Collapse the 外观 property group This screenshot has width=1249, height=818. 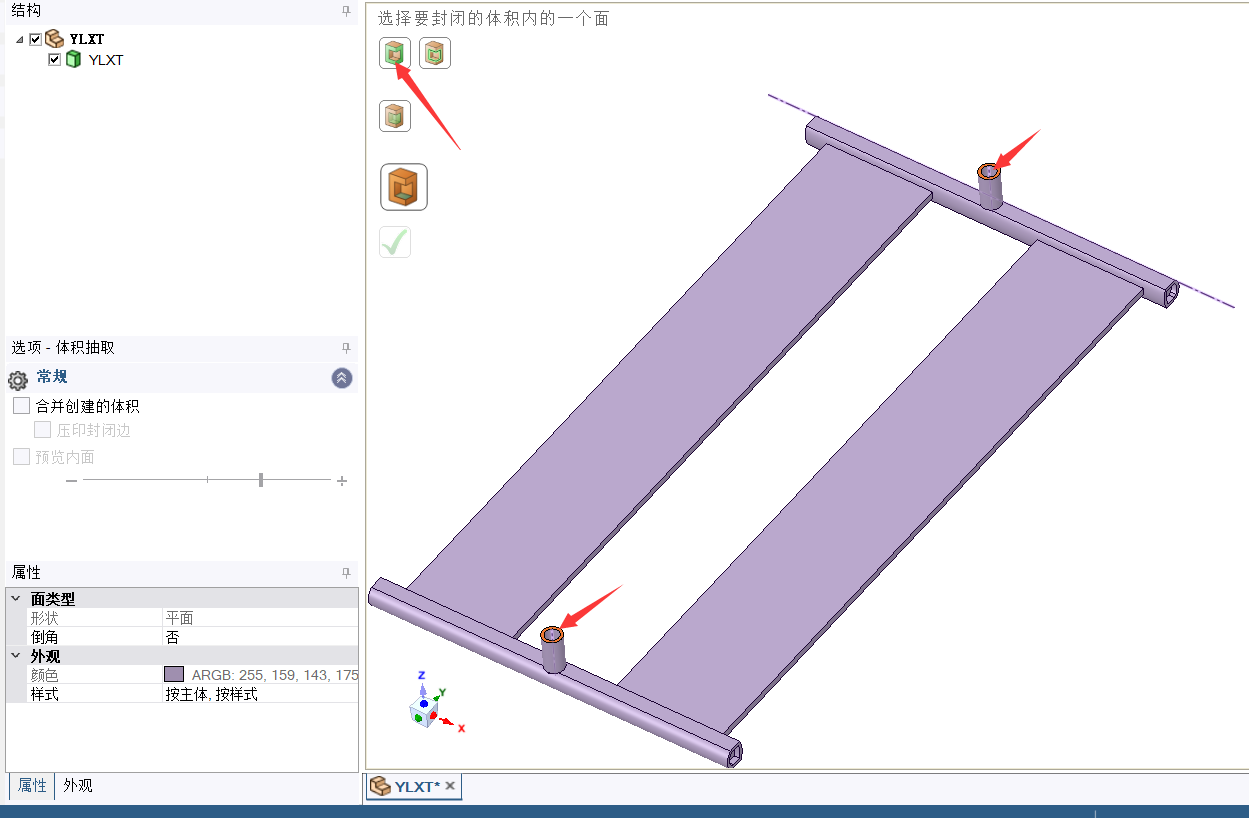coord(15,656)
